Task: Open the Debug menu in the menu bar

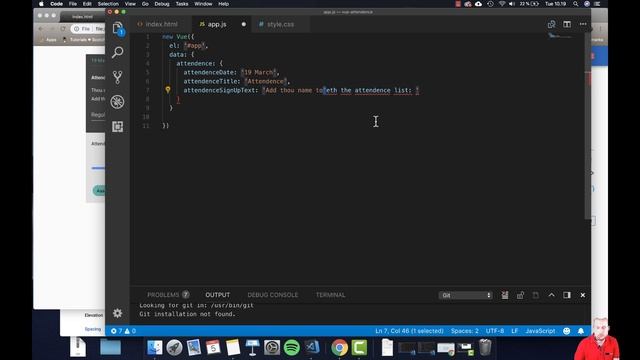Action: pyautogui.click(x=162, y=4)
